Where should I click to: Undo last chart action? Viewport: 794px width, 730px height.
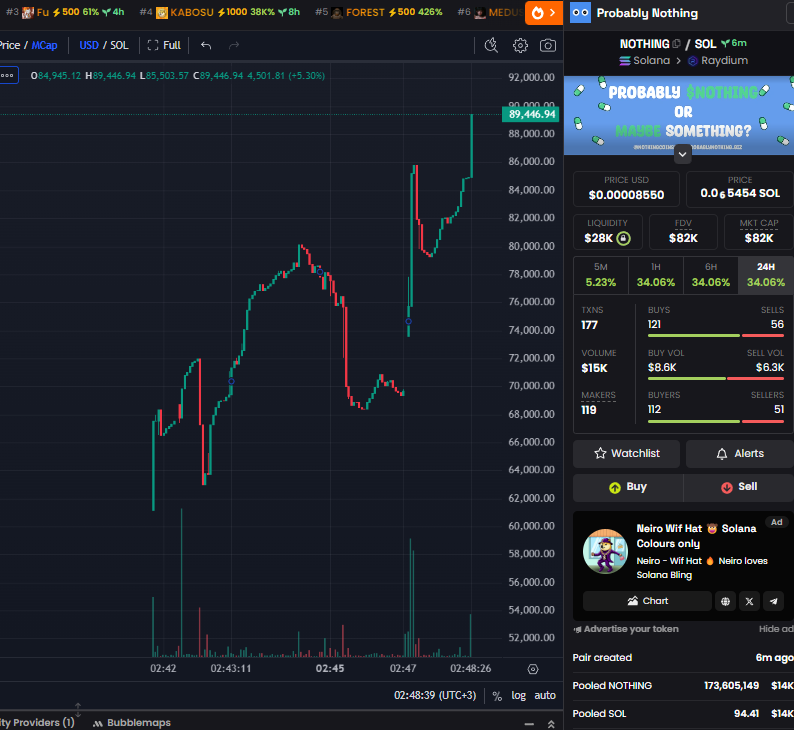[x=206, y=46]
